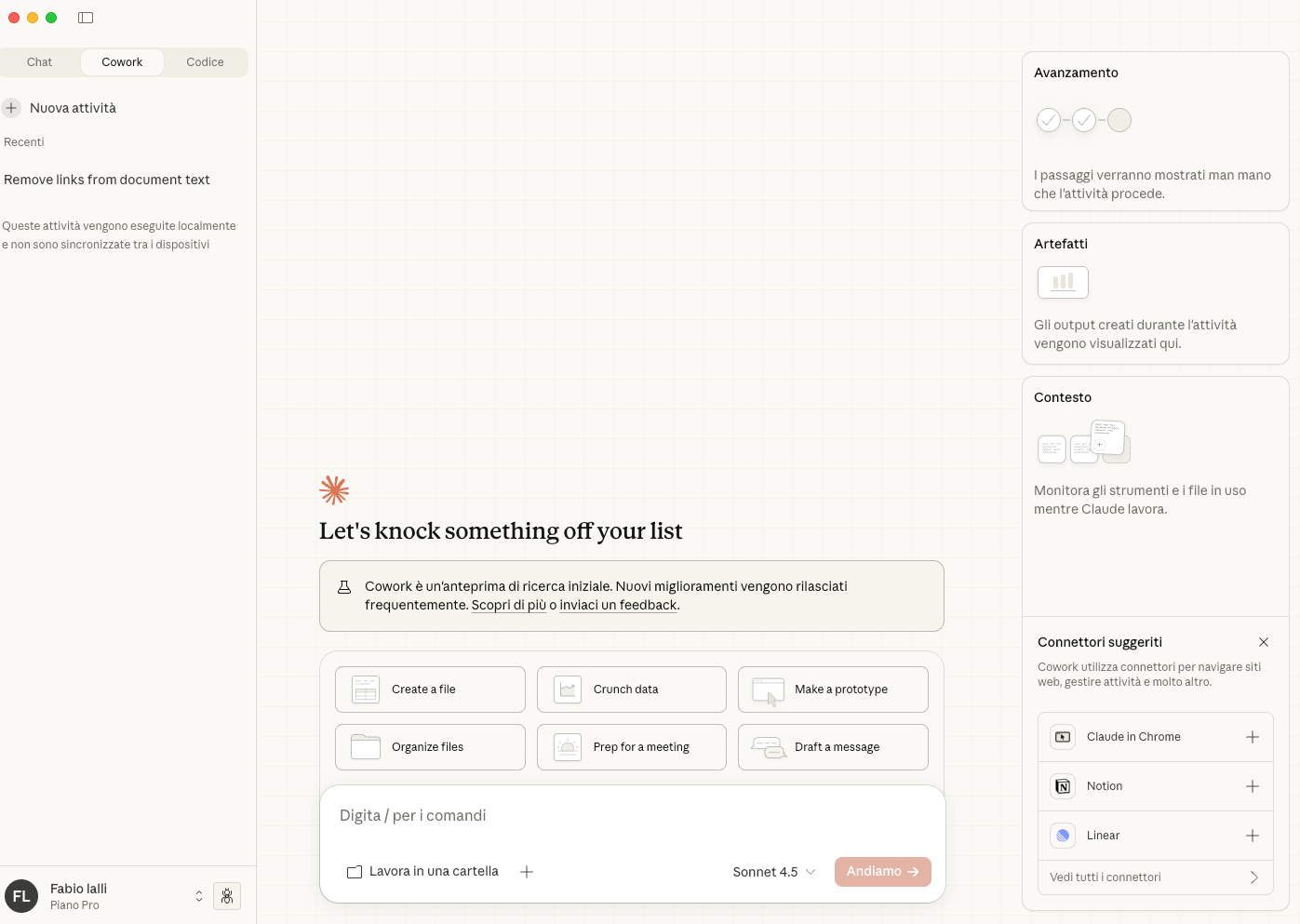Click the plus icon beside Nuova attività
Viewport: 1300px width, 924px height.
pyautogui.click(x=11, y=108)
